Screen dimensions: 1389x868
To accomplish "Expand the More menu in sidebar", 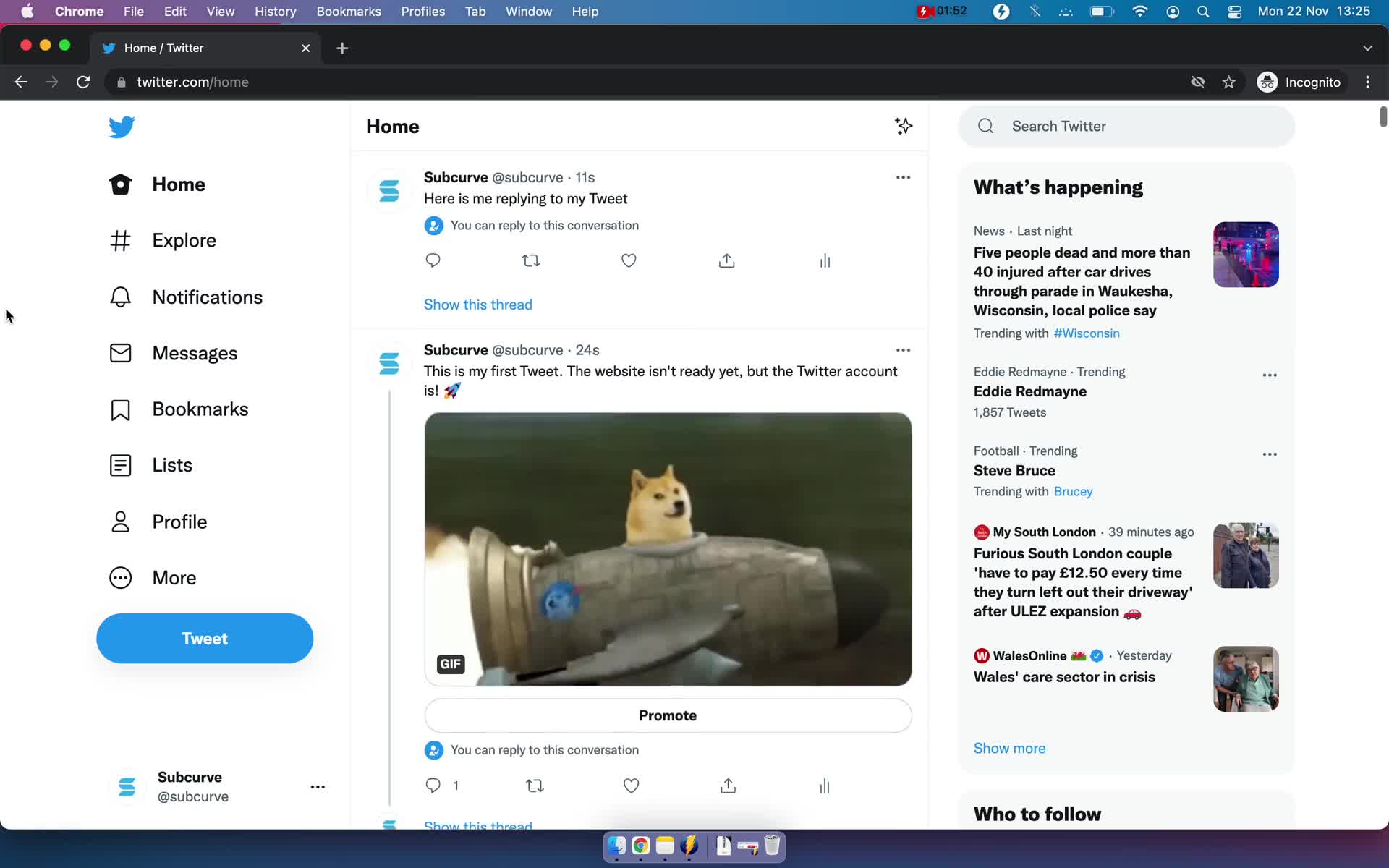I will pos(152,578).
